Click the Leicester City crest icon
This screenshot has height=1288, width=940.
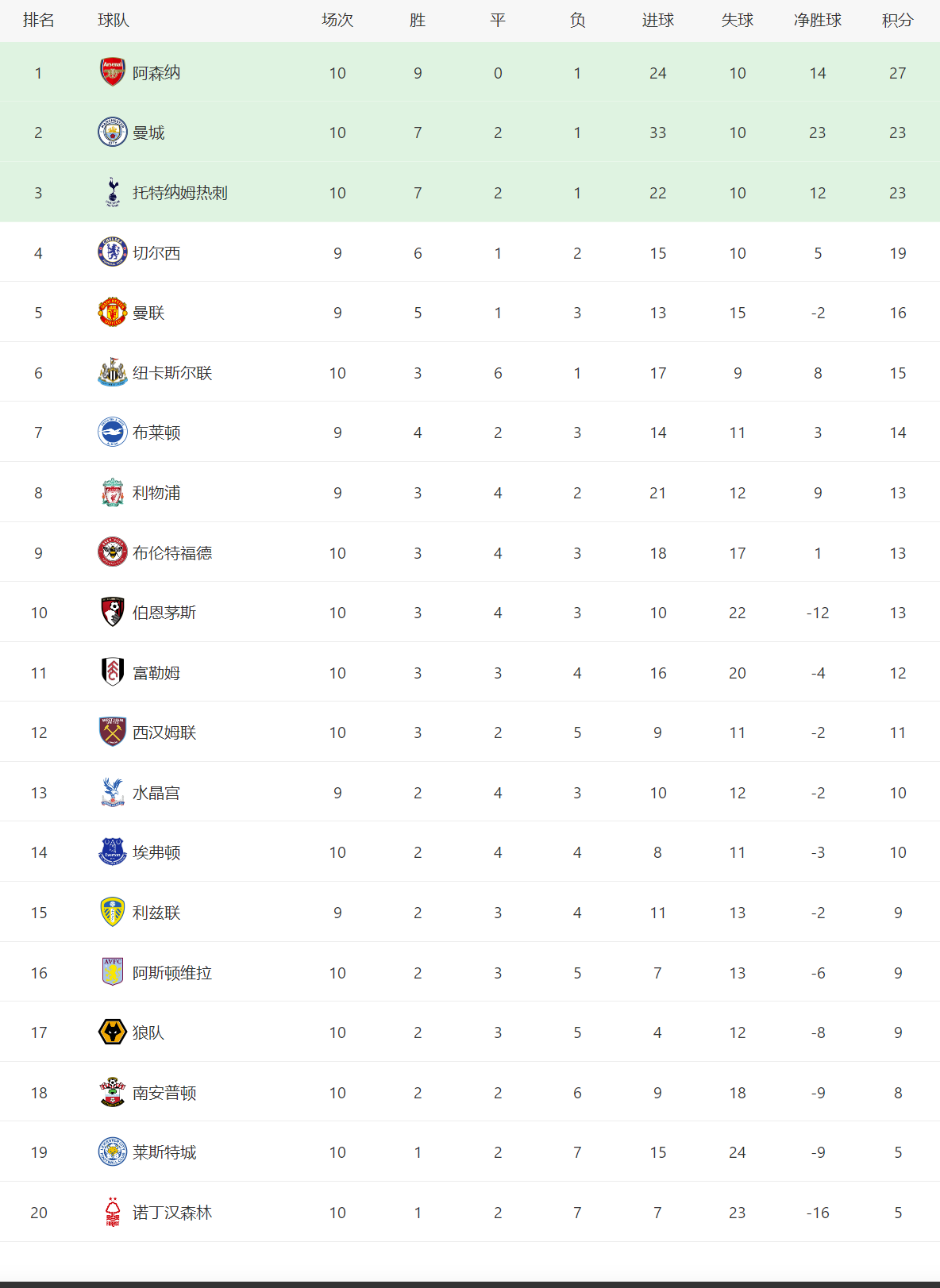(x=113, y=1152)
